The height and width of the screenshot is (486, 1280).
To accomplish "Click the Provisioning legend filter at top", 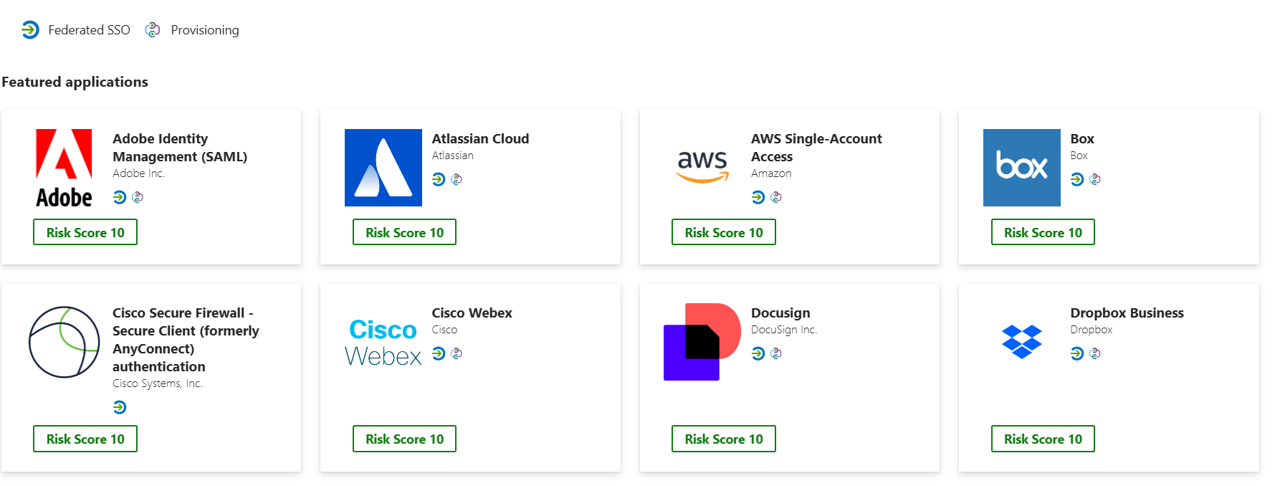I will [192, 30].
